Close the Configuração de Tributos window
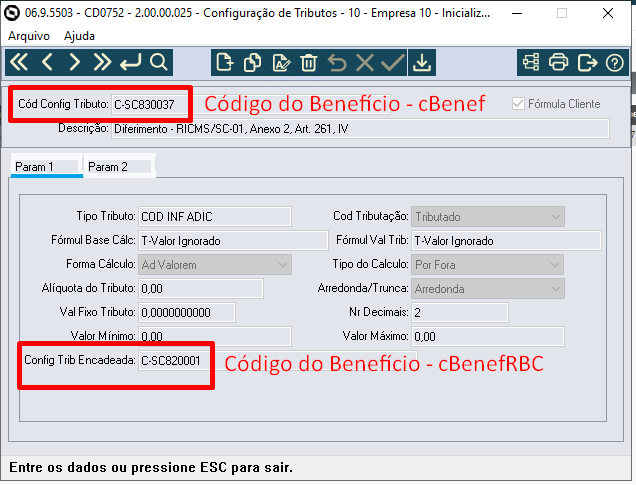 [608, 13]
